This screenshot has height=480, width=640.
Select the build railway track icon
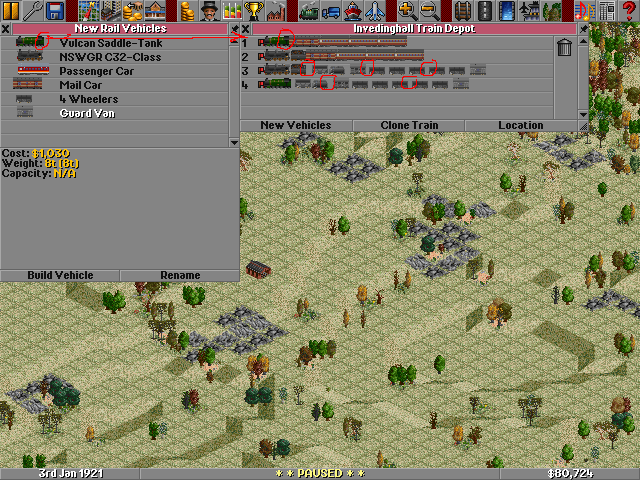pos(463,11)
